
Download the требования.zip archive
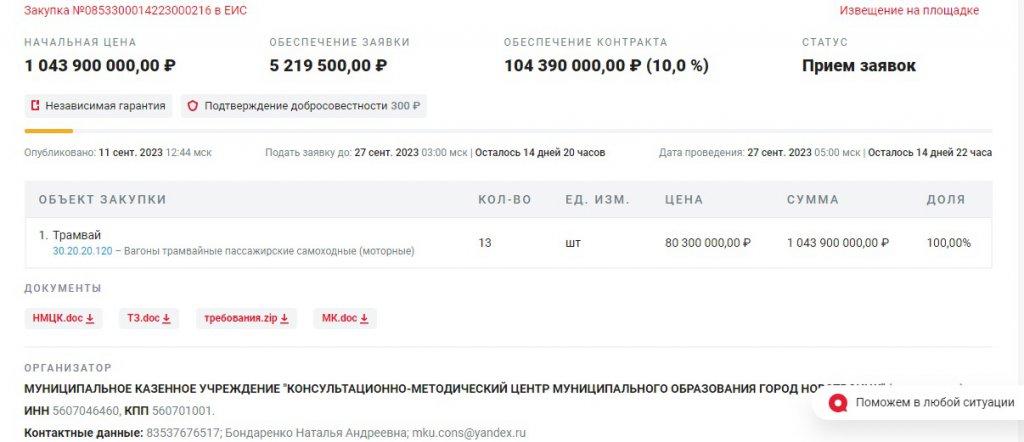click(240, 319)
